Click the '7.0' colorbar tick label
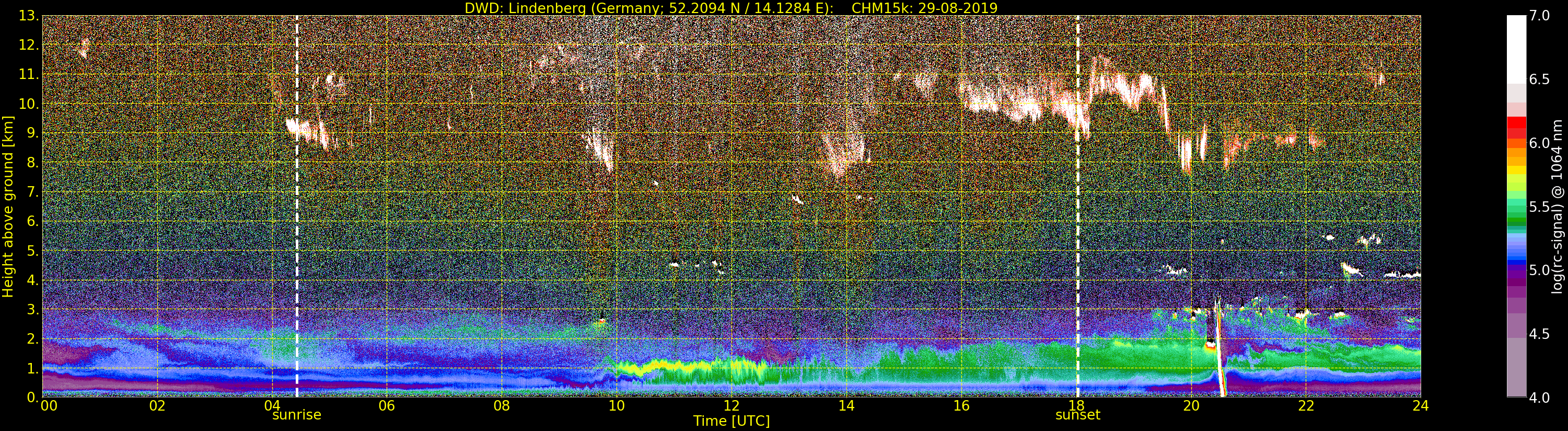 (1539, 16)
